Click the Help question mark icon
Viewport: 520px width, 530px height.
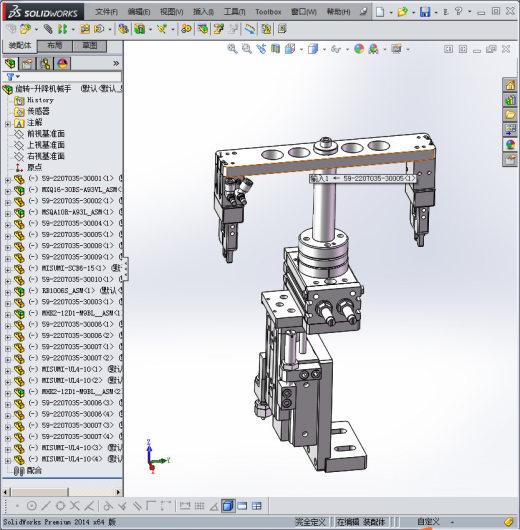point(458,12)
